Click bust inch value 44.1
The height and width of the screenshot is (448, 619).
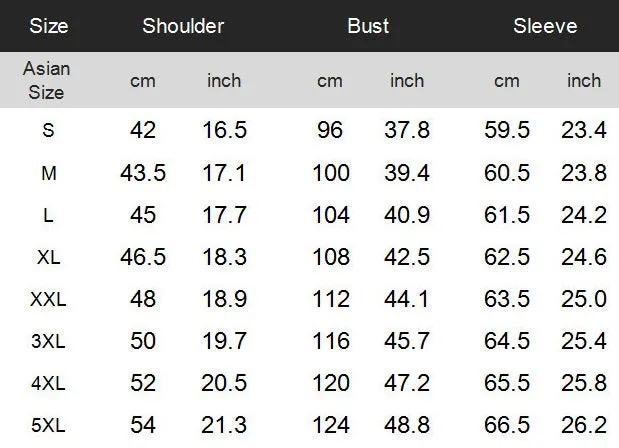(x=407, y=299)
